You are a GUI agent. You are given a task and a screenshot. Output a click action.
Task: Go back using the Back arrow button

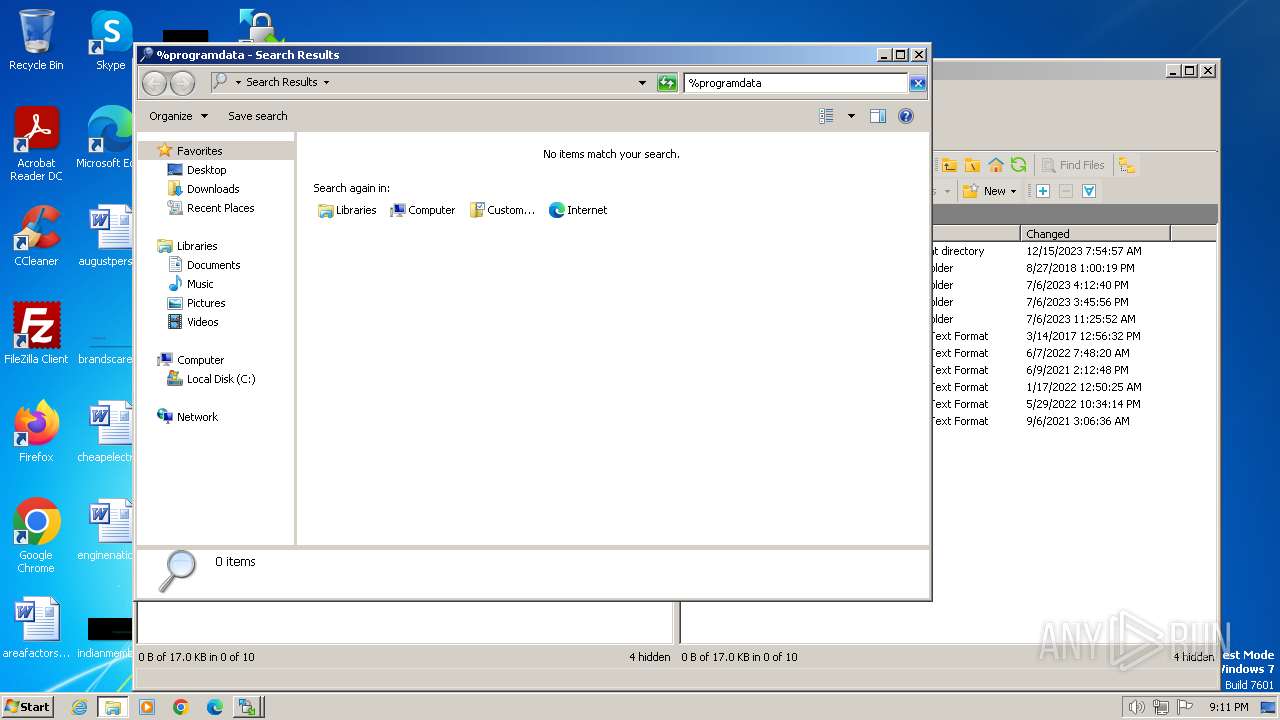(154, 83)
